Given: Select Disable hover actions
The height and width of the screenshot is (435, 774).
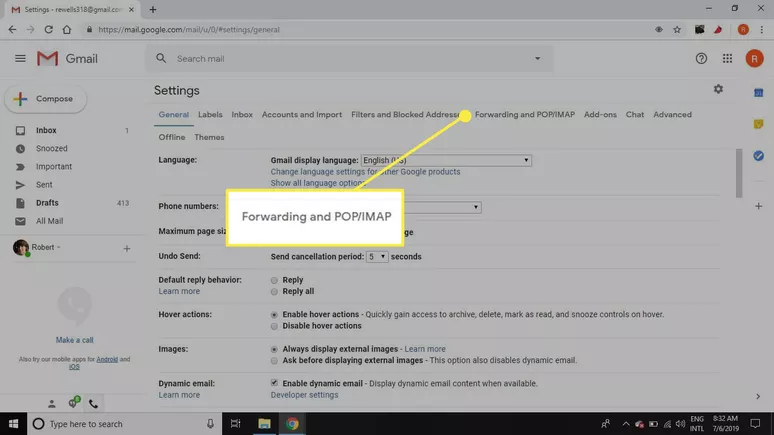Looking at the screenshot, I should [274, 326].
